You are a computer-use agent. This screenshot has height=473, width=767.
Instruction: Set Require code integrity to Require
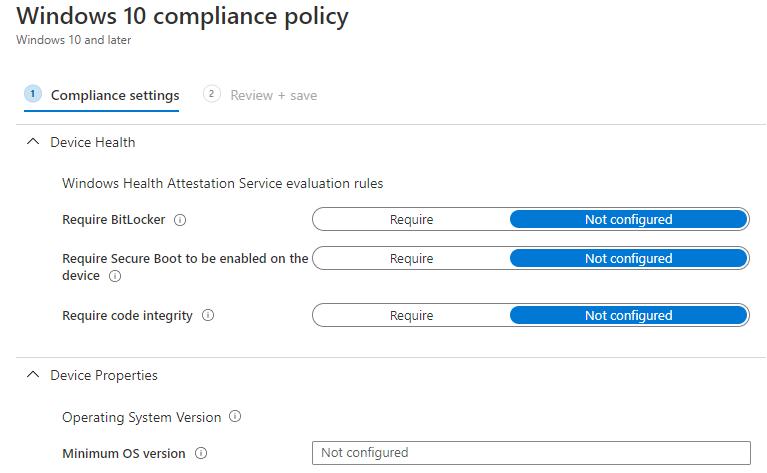[x=411, y=315]
